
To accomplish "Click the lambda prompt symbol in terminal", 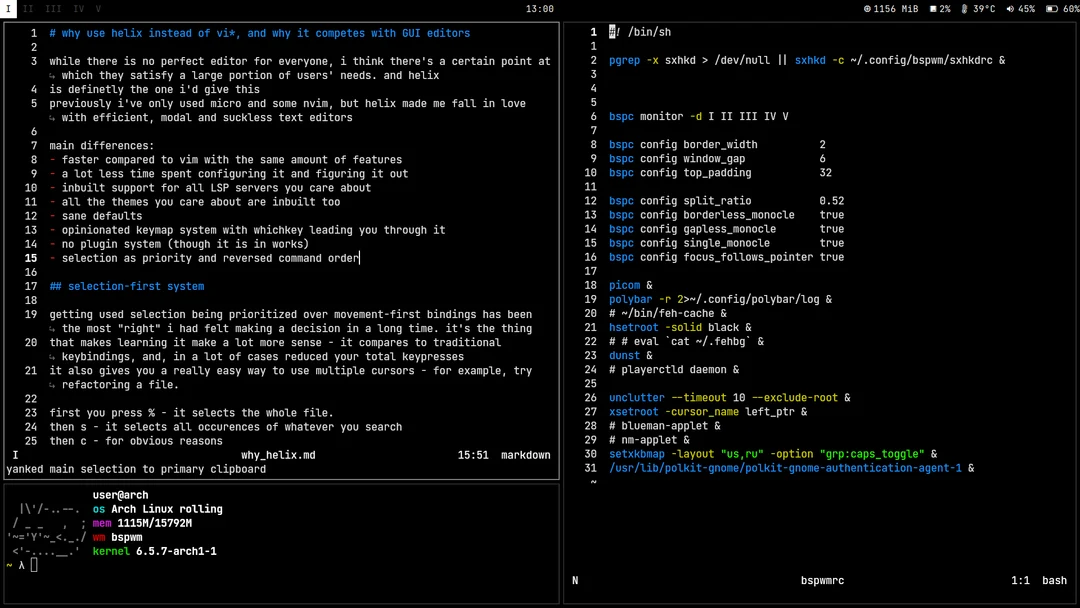I will [x=21, y=566].
